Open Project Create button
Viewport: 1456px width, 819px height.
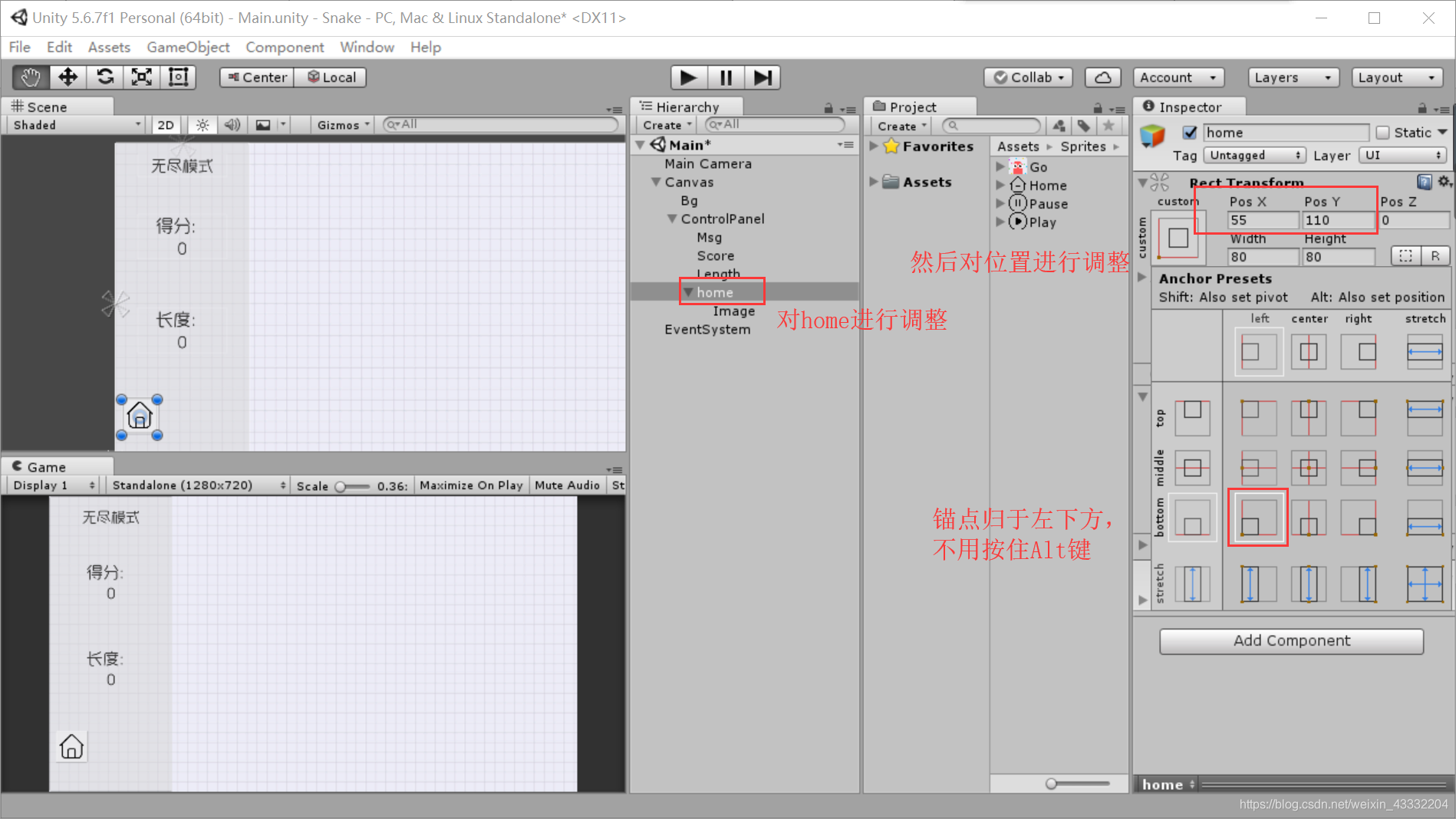902,126
